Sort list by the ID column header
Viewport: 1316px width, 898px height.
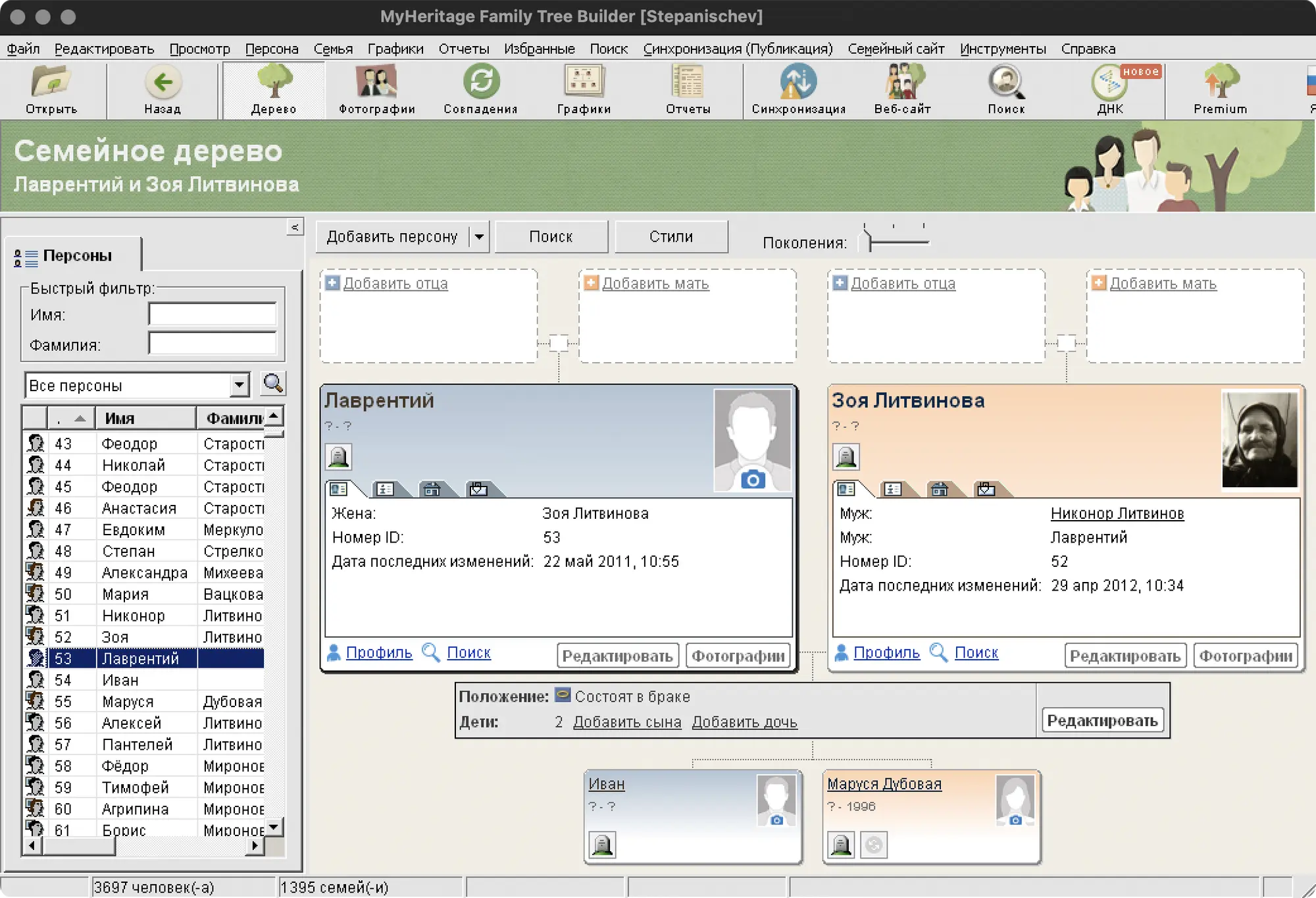point(71,418)
